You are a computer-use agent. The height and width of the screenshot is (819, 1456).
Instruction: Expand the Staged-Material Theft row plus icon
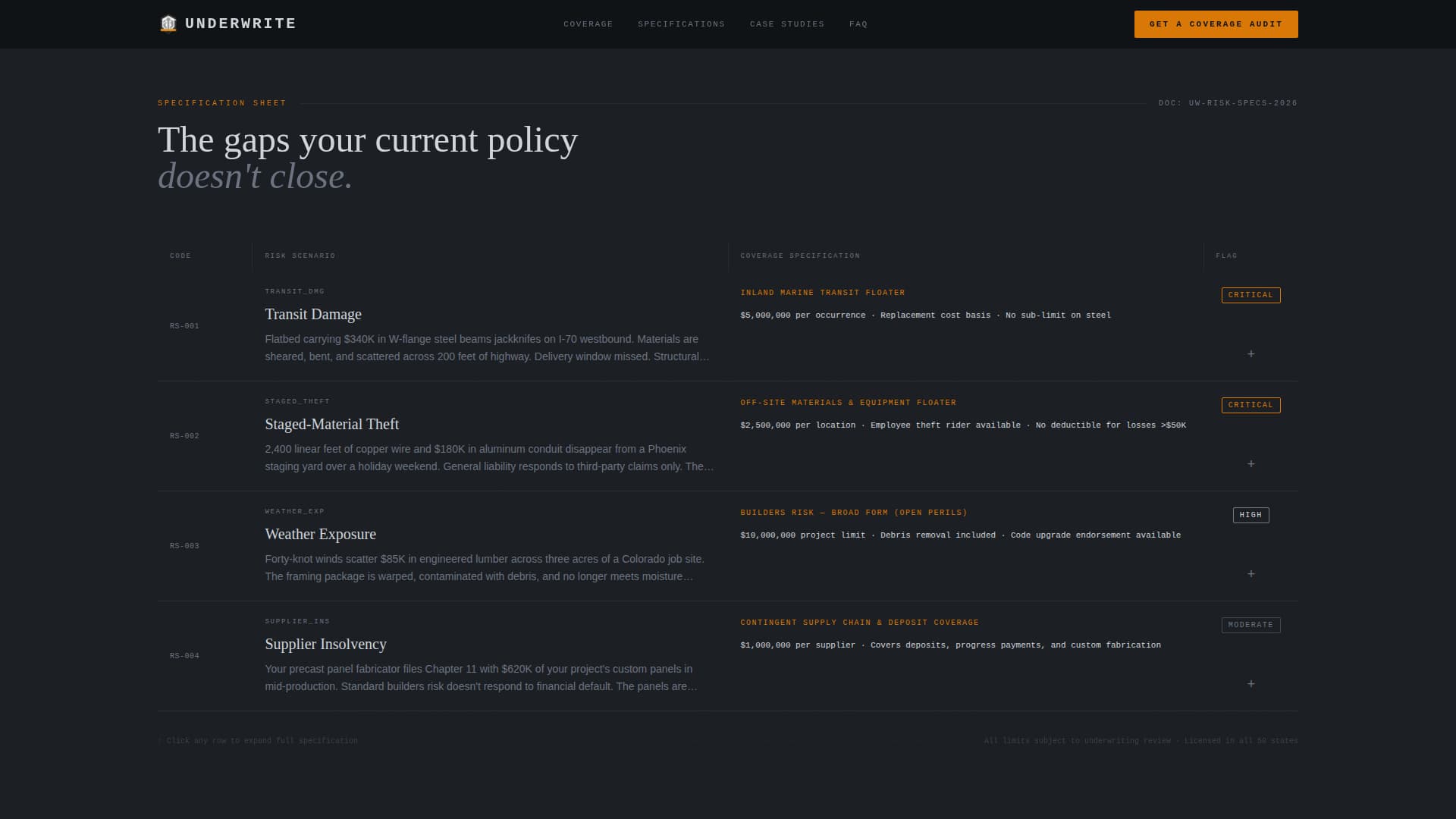coord(1250,464)
